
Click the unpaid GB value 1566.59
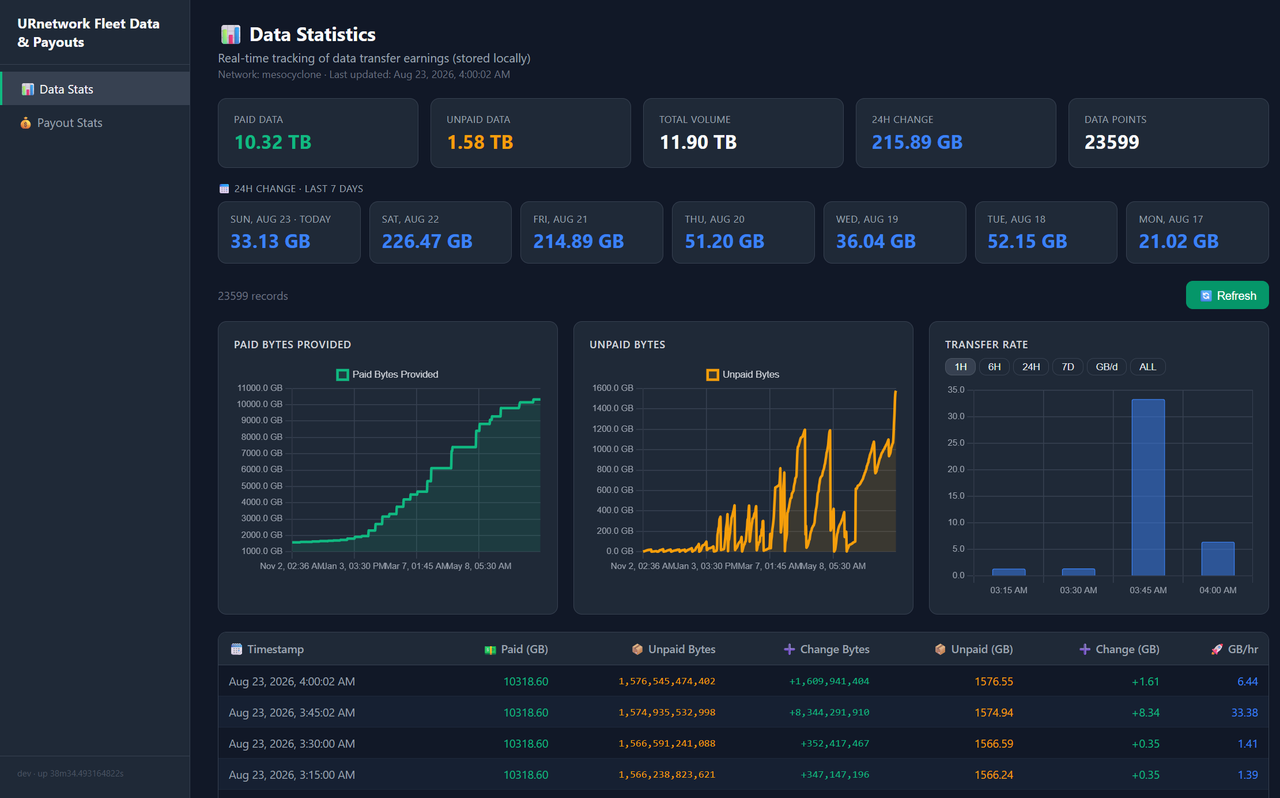click(x=994, y=744)
